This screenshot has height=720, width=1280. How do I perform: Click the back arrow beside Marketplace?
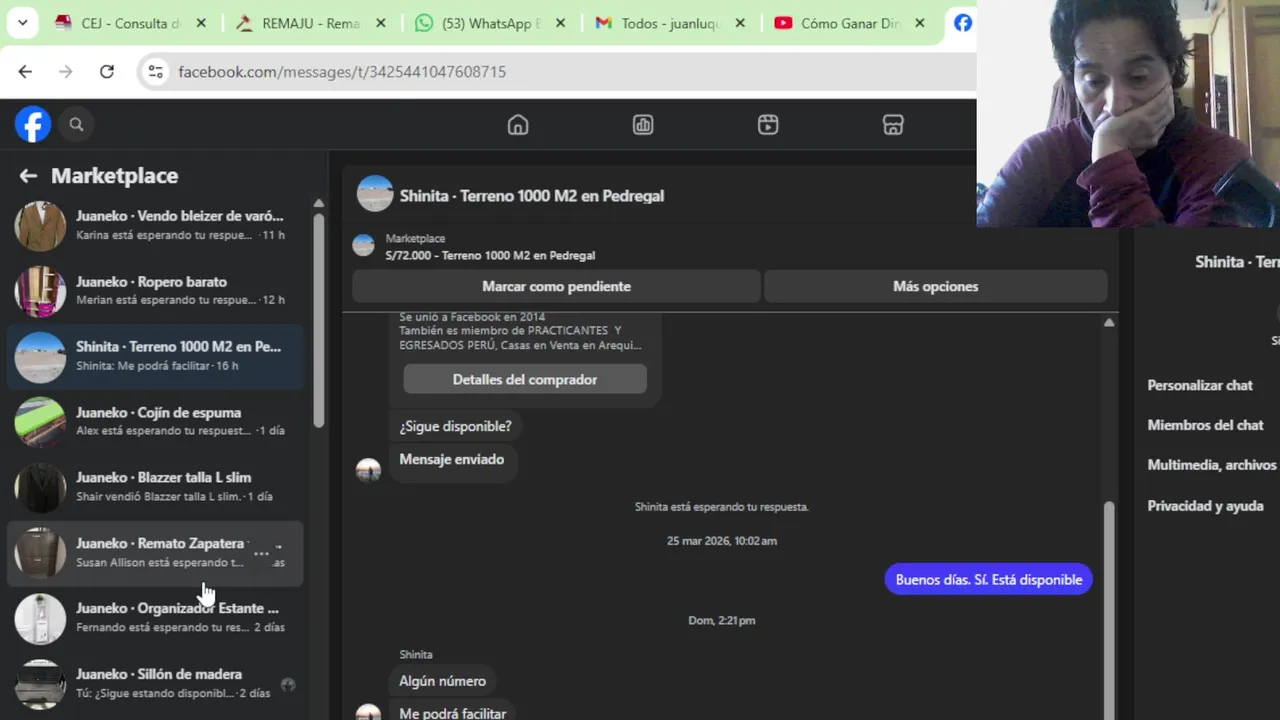(x=28, y=176)
